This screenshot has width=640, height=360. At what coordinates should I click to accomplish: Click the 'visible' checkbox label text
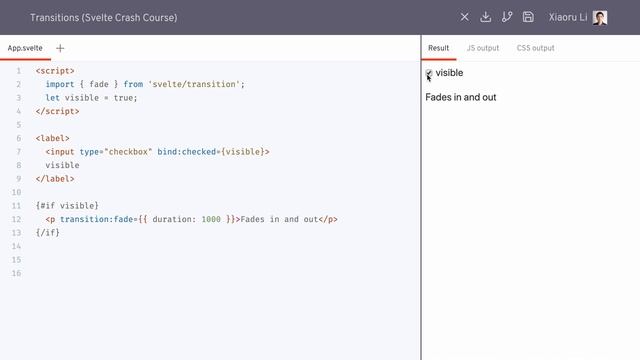449,73
